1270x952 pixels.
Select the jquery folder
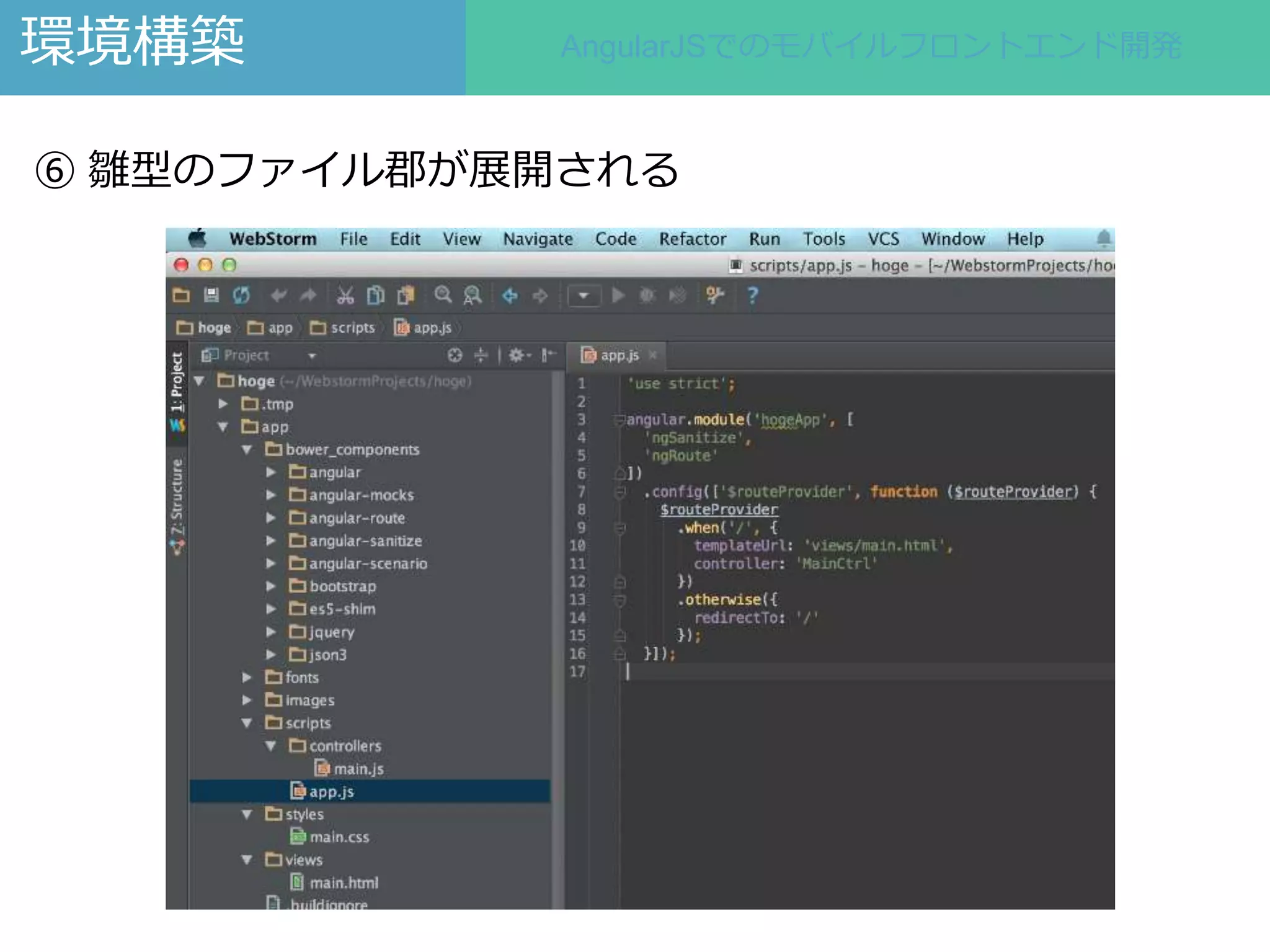point(322,632)
